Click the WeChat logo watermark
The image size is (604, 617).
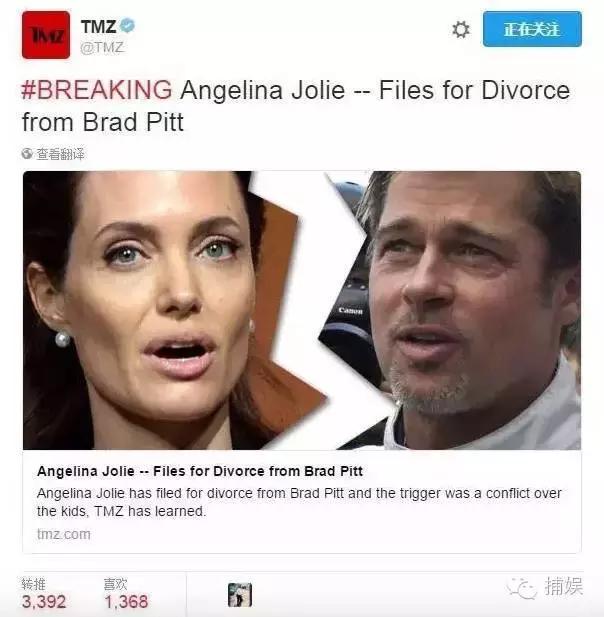point(522,587)
